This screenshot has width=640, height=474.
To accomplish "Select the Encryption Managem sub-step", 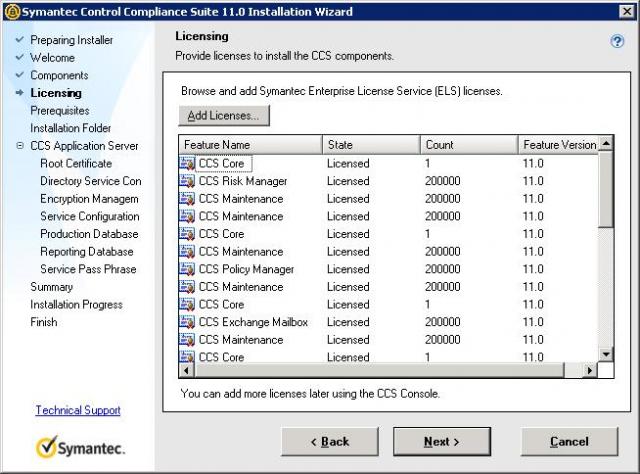I will 89,199.
